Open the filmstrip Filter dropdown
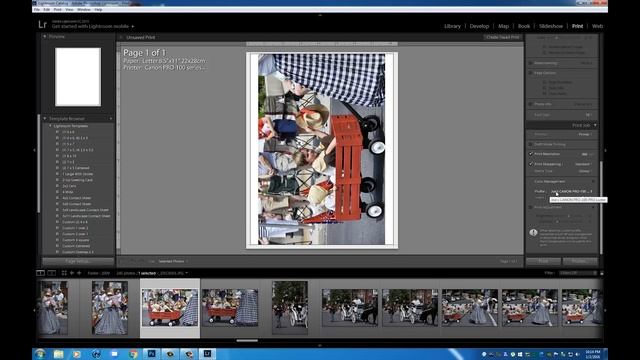 pyautogui.click(x=578, y=273)
